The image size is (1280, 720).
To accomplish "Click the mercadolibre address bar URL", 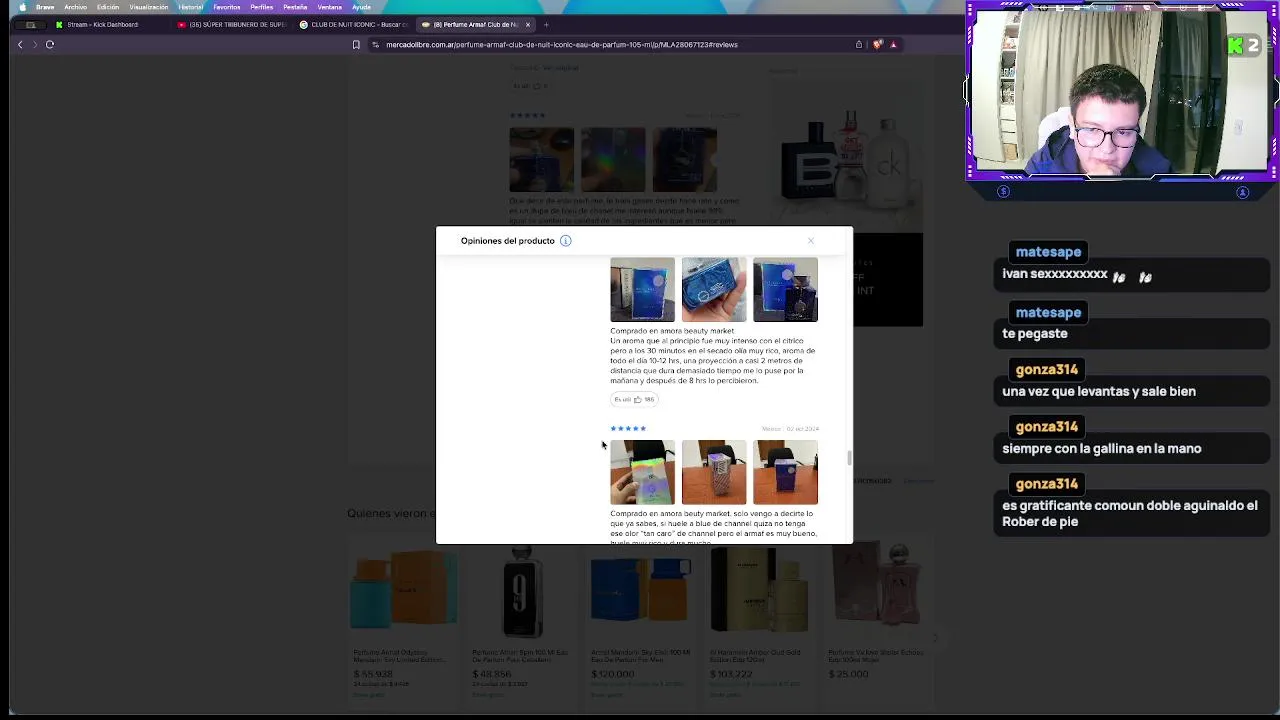I will pyautogui.click(x=562, y=44).
